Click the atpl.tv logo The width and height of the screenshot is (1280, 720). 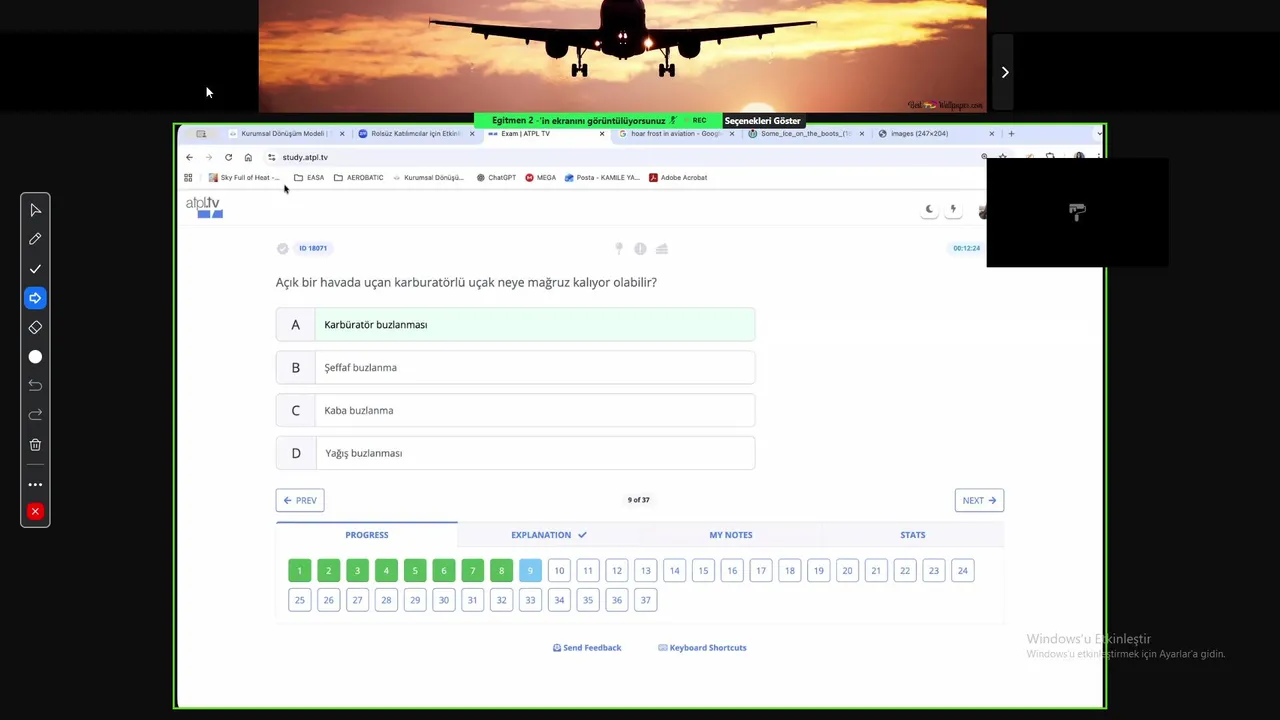coord(203,207)
